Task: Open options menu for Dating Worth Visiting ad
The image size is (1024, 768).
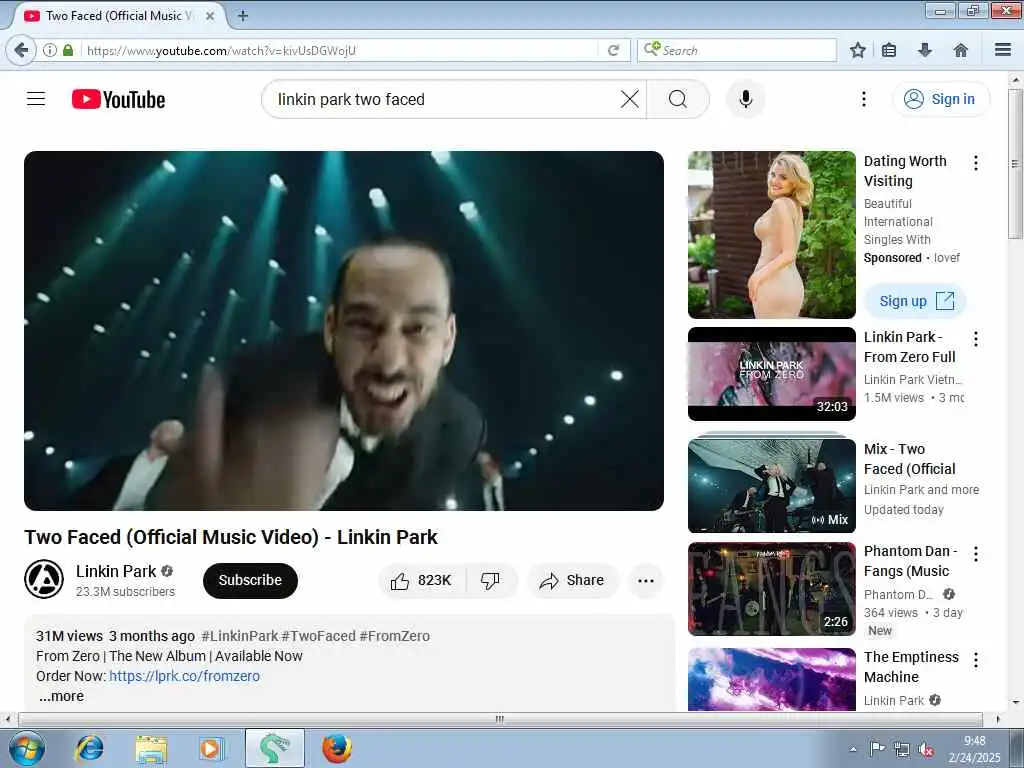Action: pos(976,163)
